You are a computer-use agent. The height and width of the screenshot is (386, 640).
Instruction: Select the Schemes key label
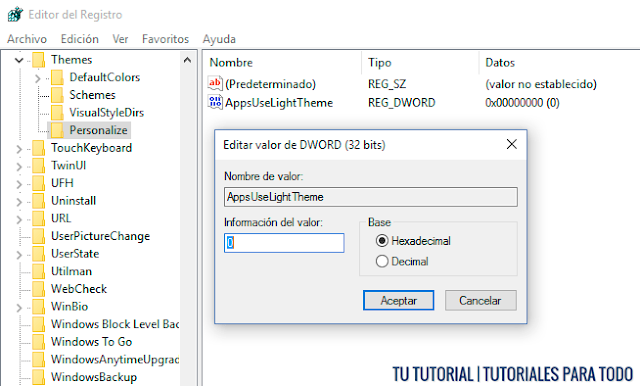coord(92,95)
